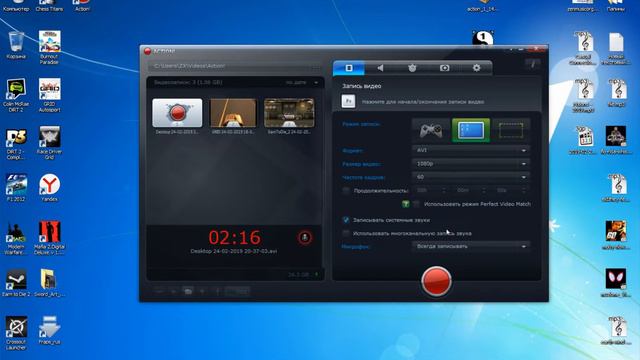Enable the Perfect Video Match checkbox
This screenshot has width=640, height=360.
(x=416, y=204)
